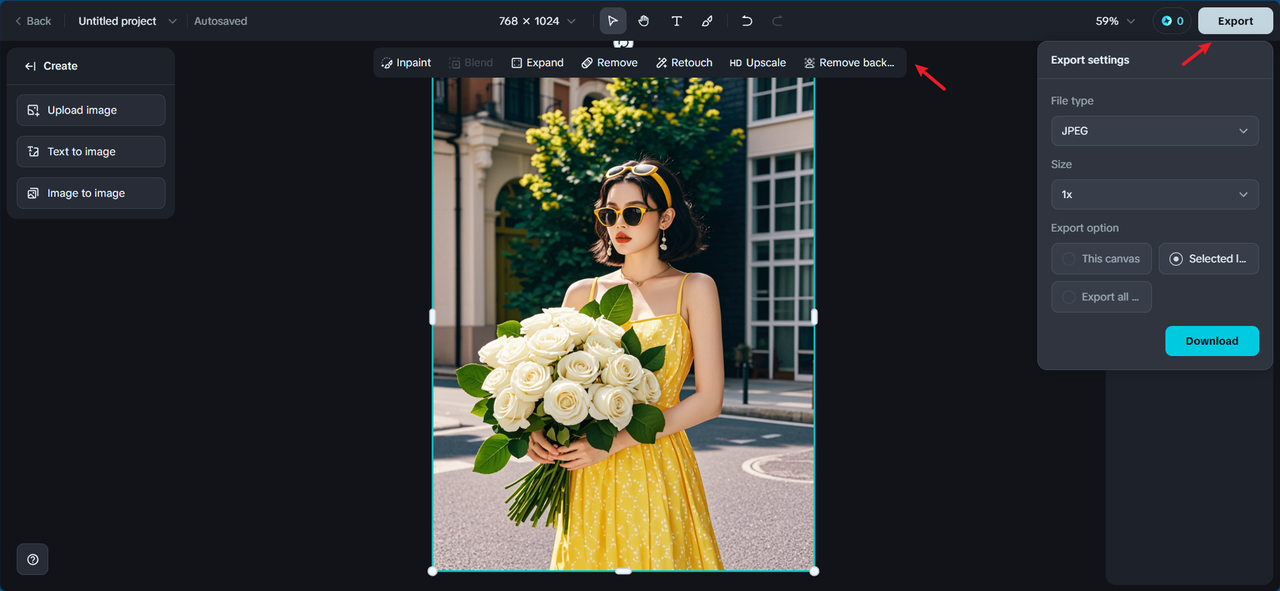Image resolution: width=1280 pixels, height=591 pixels.
Task: Choose Remove background tool
Action: point(849,63)
